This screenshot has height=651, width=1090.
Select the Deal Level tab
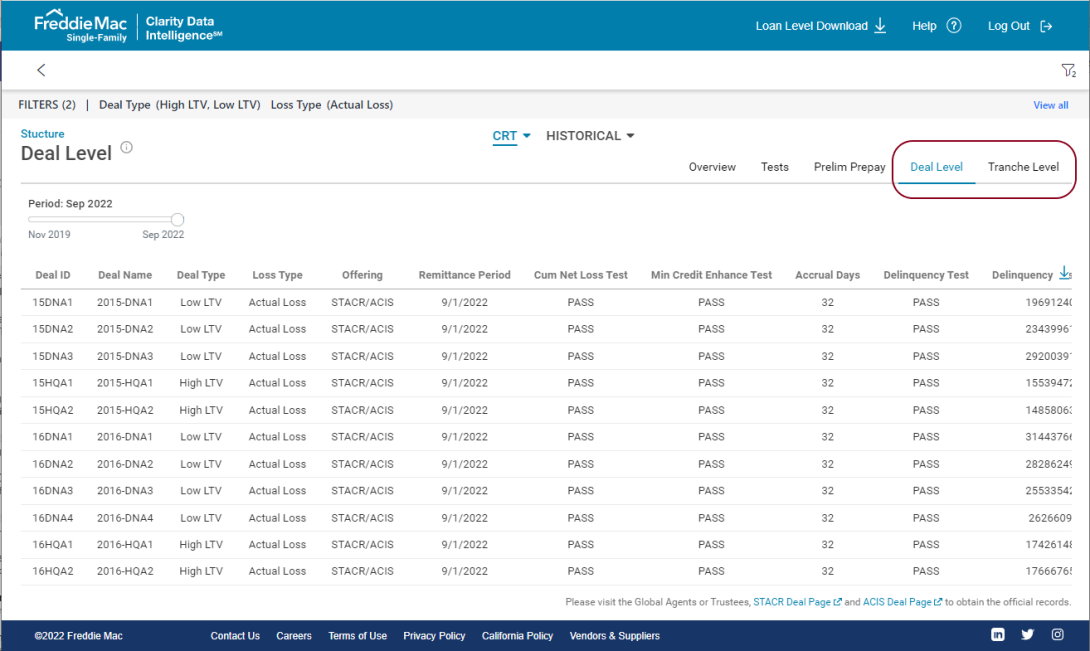point(936,167)
